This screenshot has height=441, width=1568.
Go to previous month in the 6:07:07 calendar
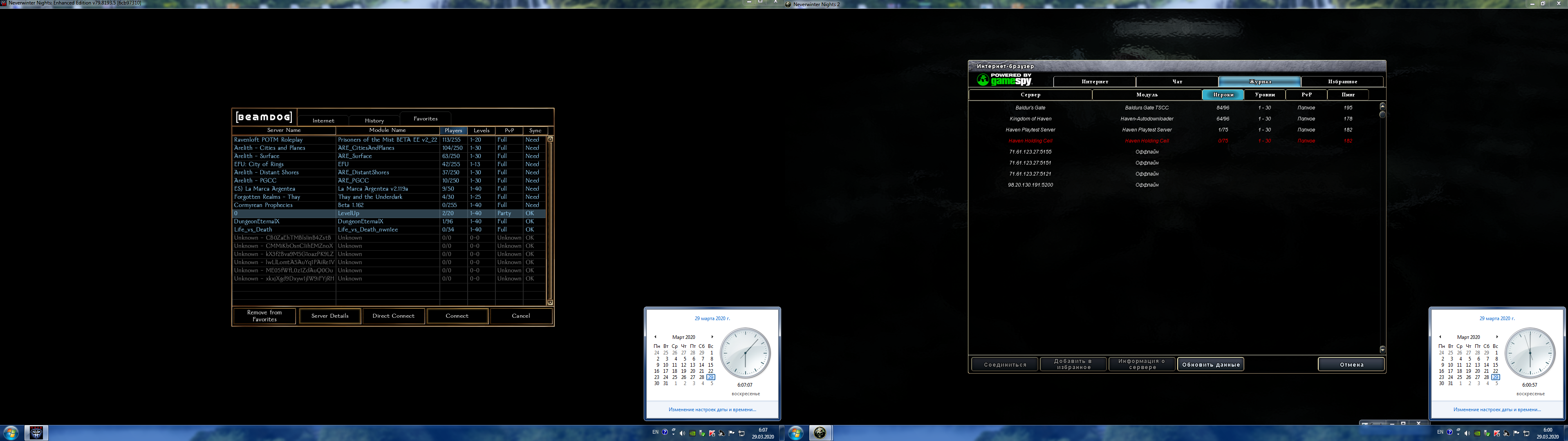pyautogui.click(x=655, y=337)
